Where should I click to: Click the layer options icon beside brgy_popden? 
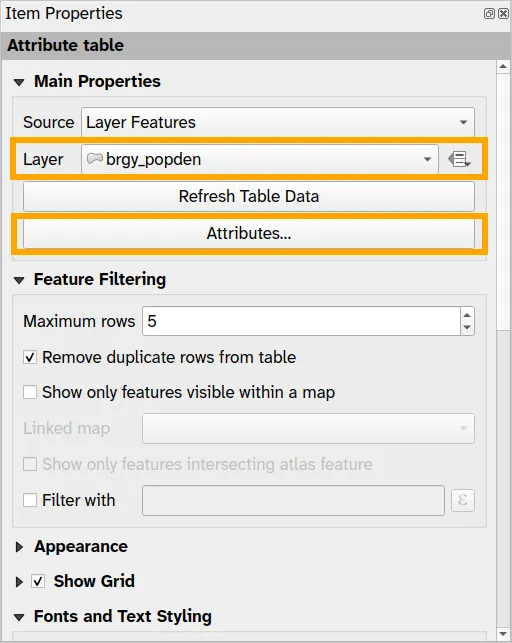pos(459,159)
